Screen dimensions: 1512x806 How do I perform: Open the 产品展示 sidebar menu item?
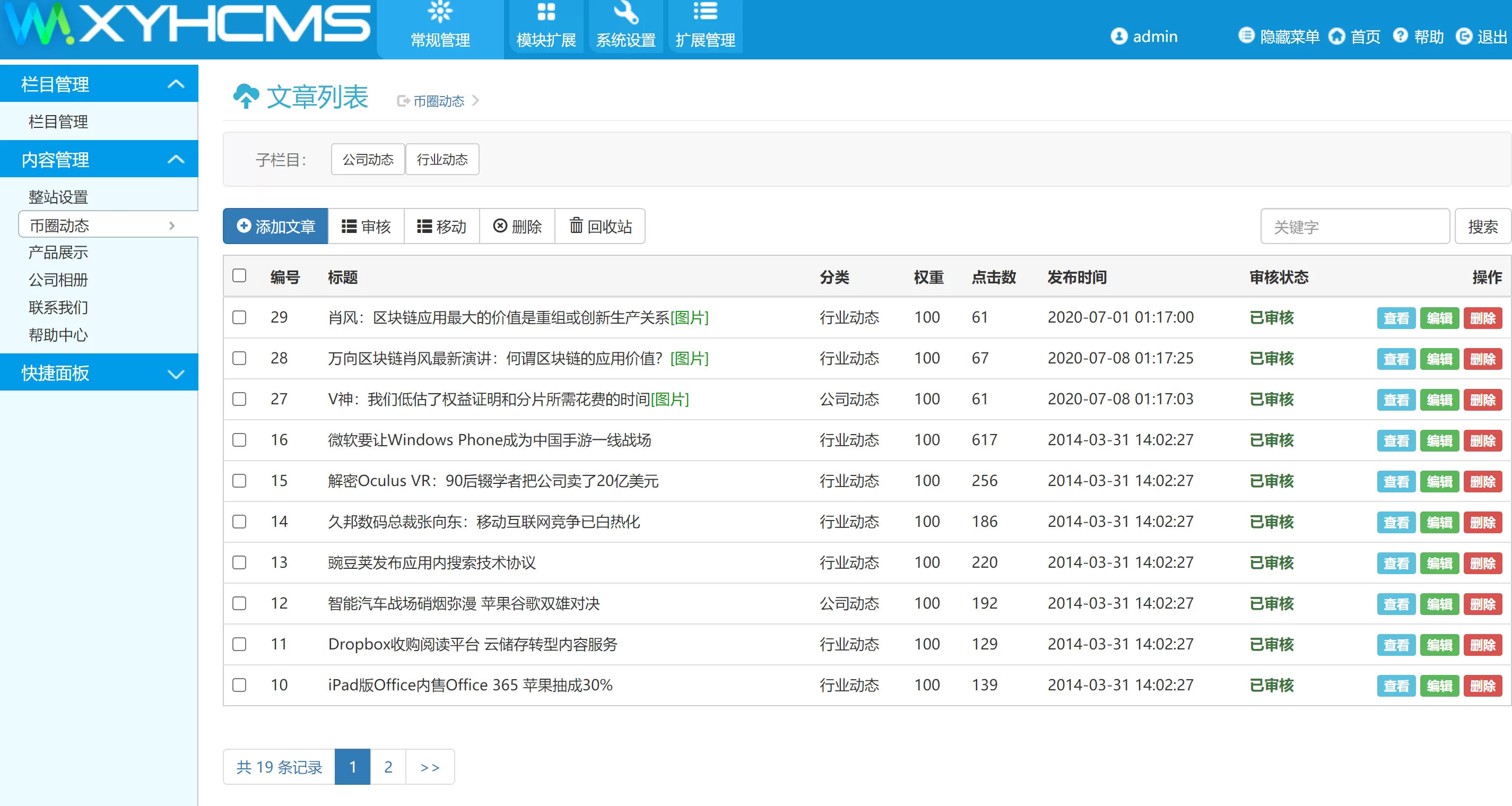(58, 253)
